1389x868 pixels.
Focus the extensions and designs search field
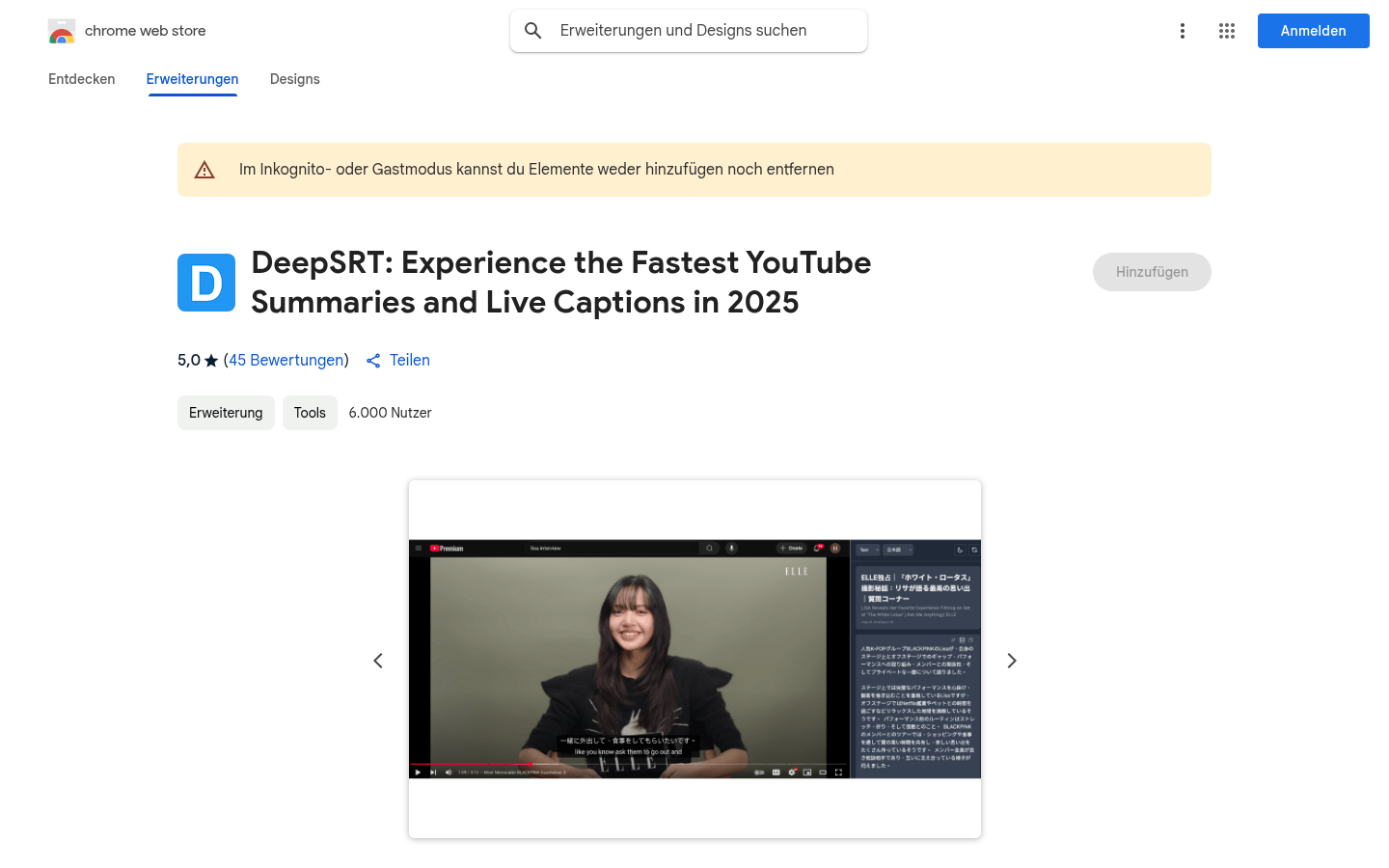pos(689,31)
